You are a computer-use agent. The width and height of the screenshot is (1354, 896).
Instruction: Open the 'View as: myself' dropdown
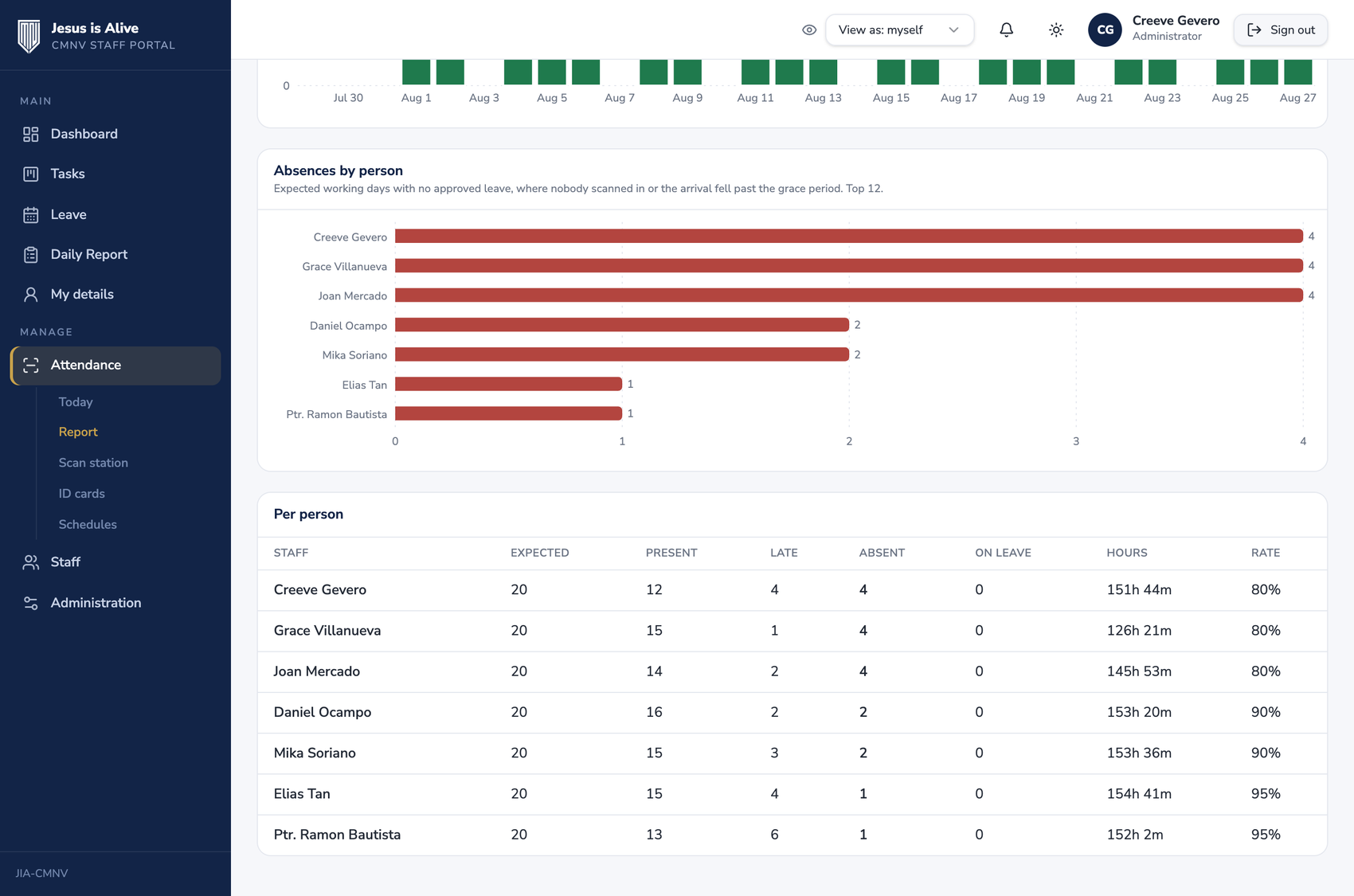click(899, 30)
